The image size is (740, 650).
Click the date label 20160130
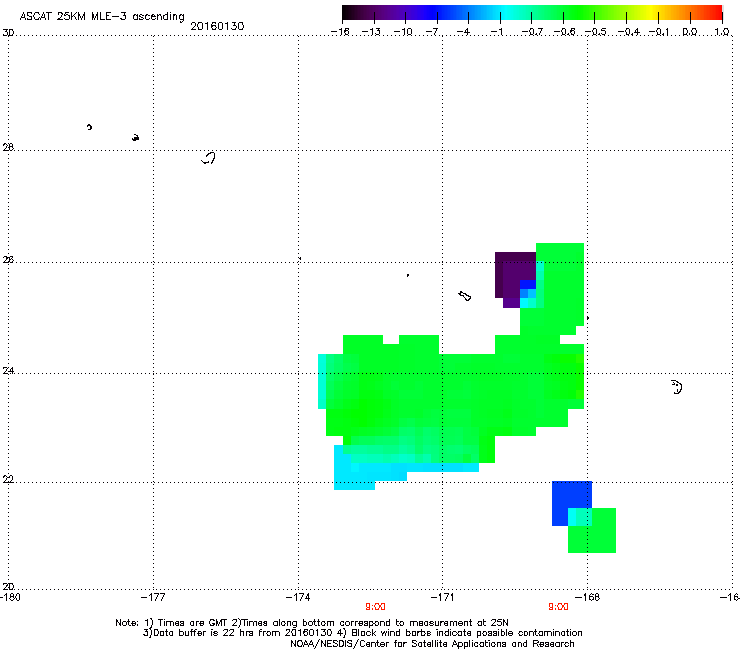click(217, 26)
